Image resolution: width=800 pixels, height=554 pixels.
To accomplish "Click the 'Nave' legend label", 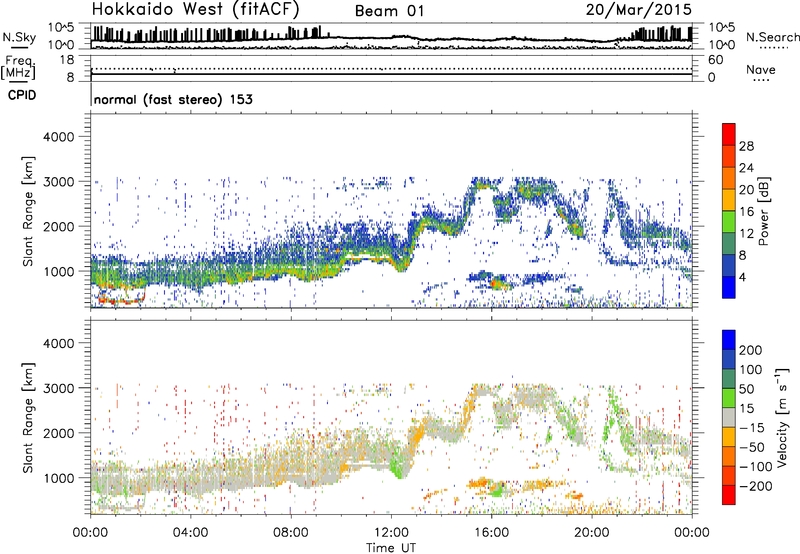I will [x=761, y=70].
